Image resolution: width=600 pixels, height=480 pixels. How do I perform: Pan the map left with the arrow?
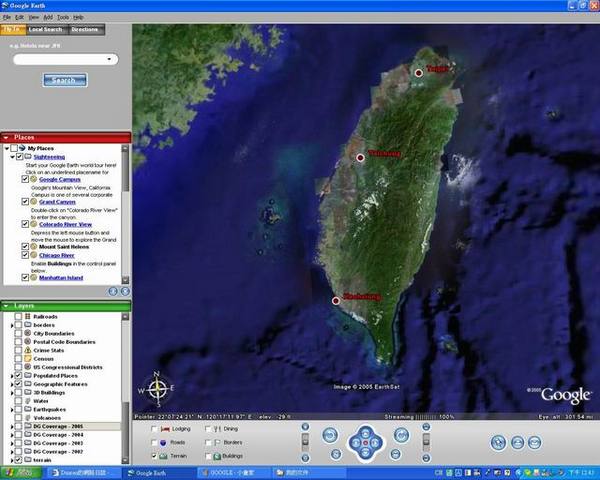click(355, 443)
